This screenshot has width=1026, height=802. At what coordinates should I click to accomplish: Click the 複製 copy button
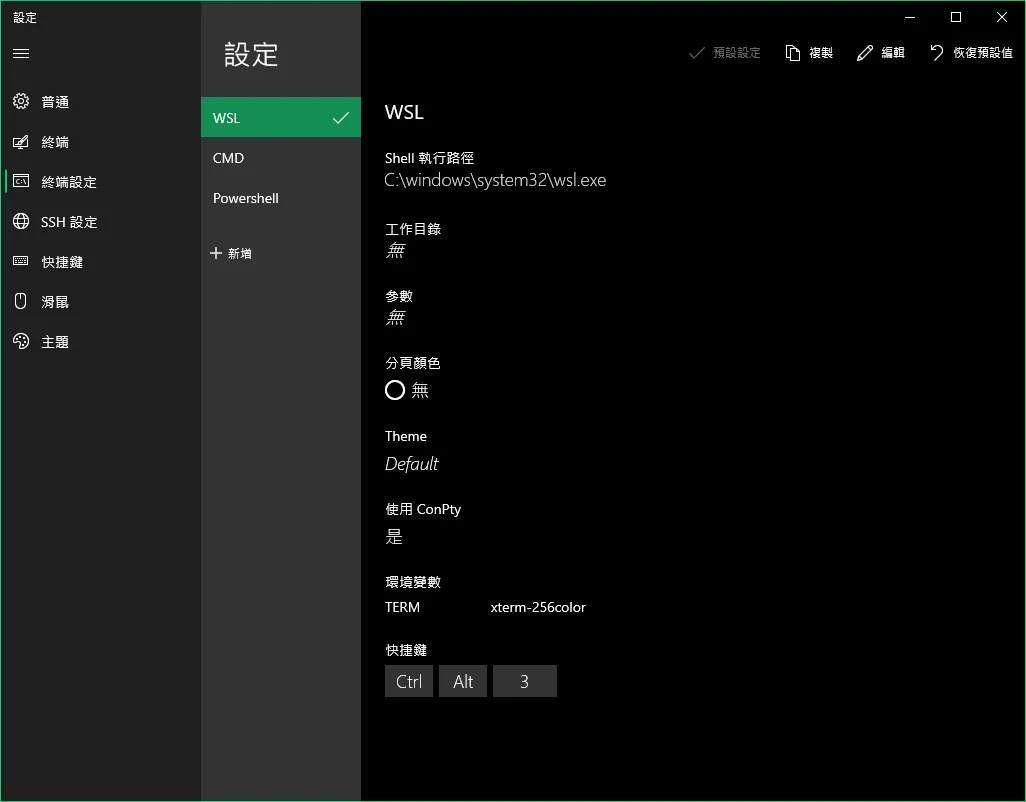809,53
